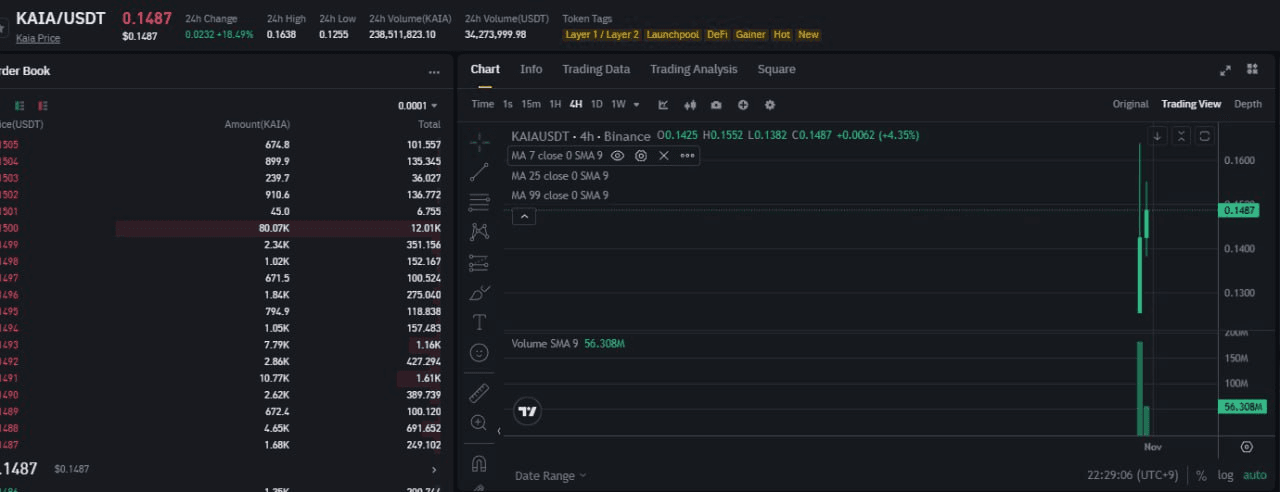
Task: Hide the MA 7 indicator line
Action: coord(617,156)
